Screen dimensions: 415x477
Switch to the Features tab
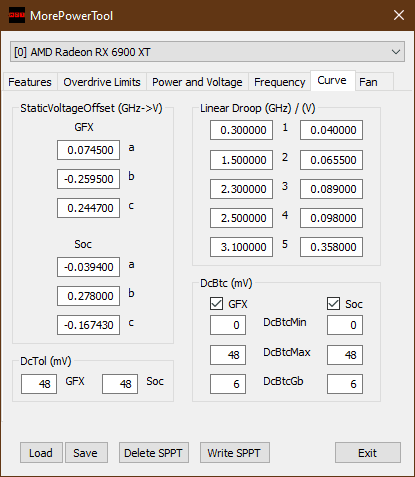click(x=30, y=82)
